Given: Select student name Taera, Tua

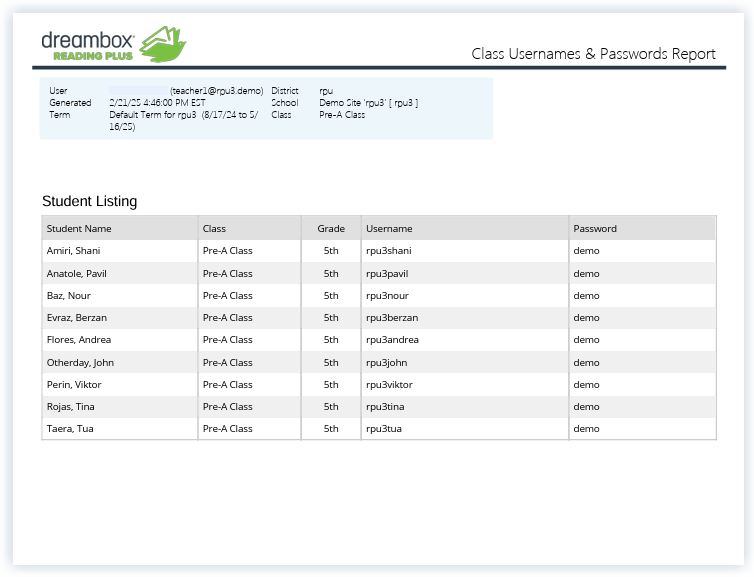Looking at the screenshot, I should point(70,429).
